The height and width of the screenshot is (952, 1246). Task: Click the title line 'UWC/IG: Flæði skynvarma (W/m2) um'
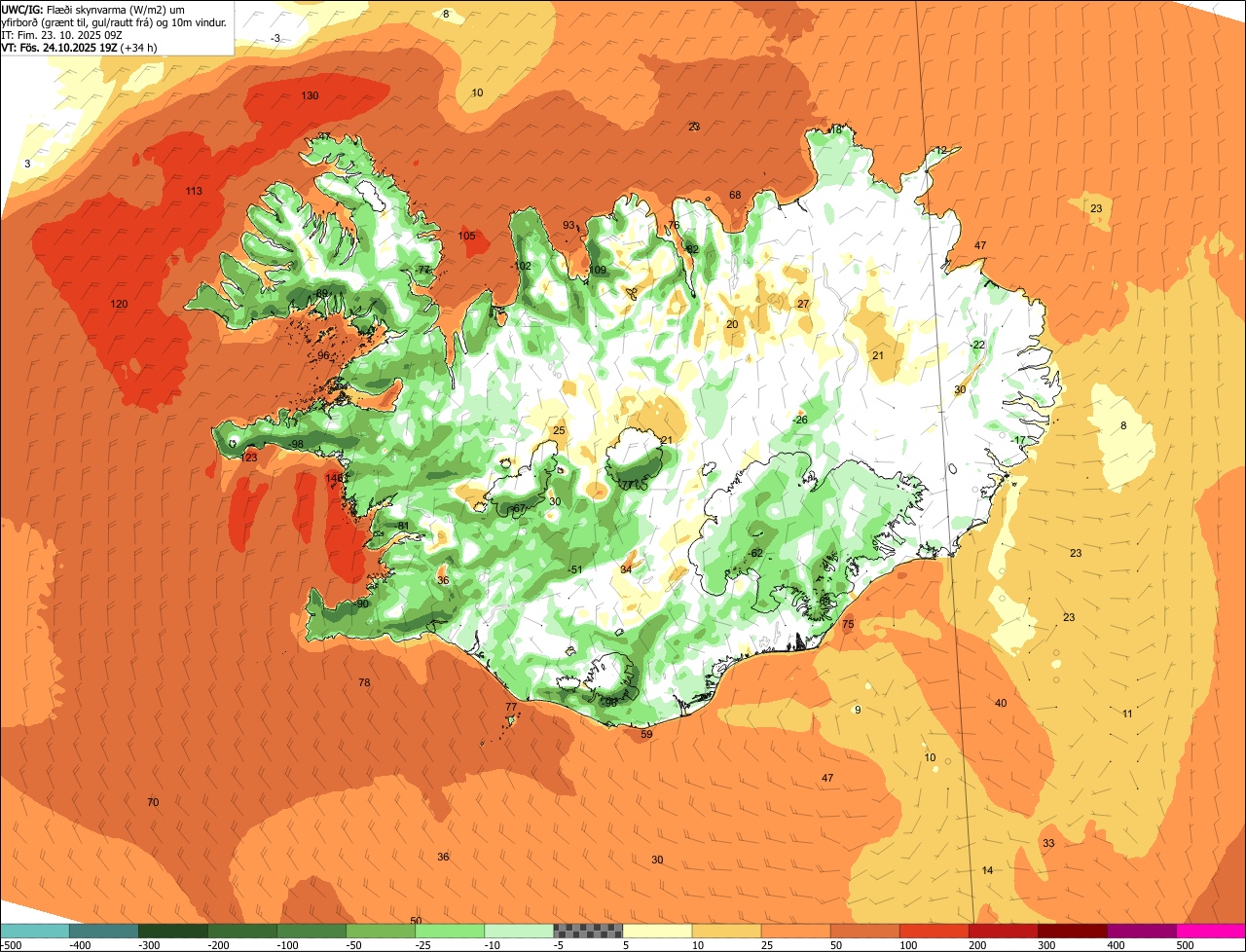click(93, 9)
